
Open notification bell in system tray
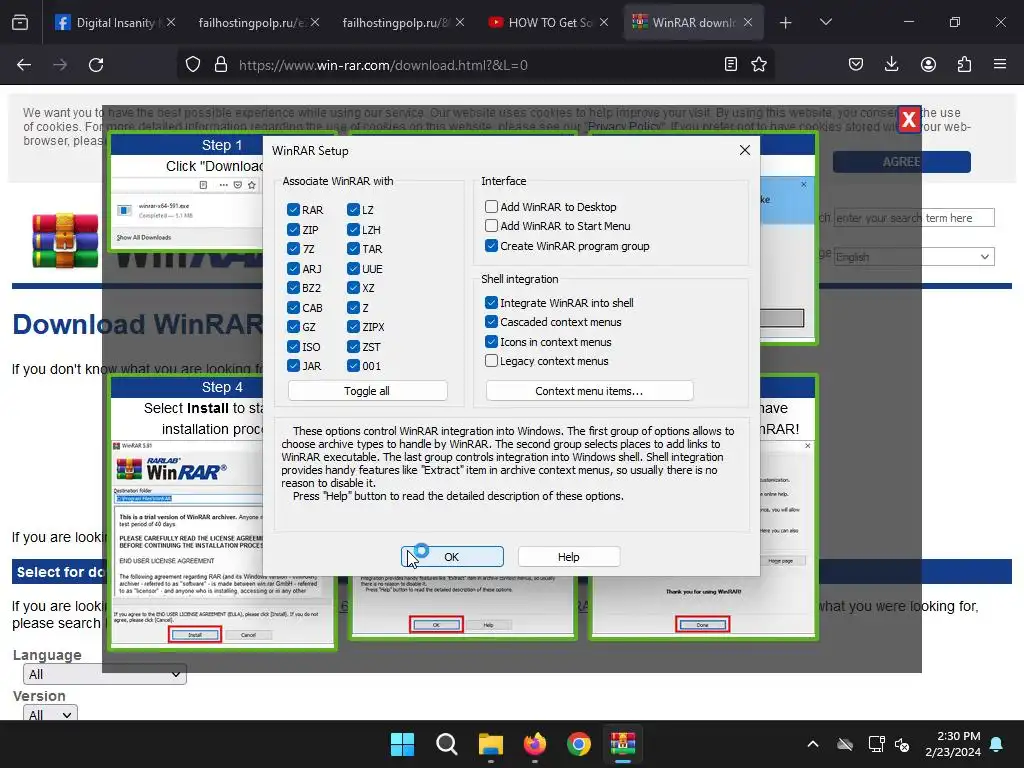[x=997, y=744]
